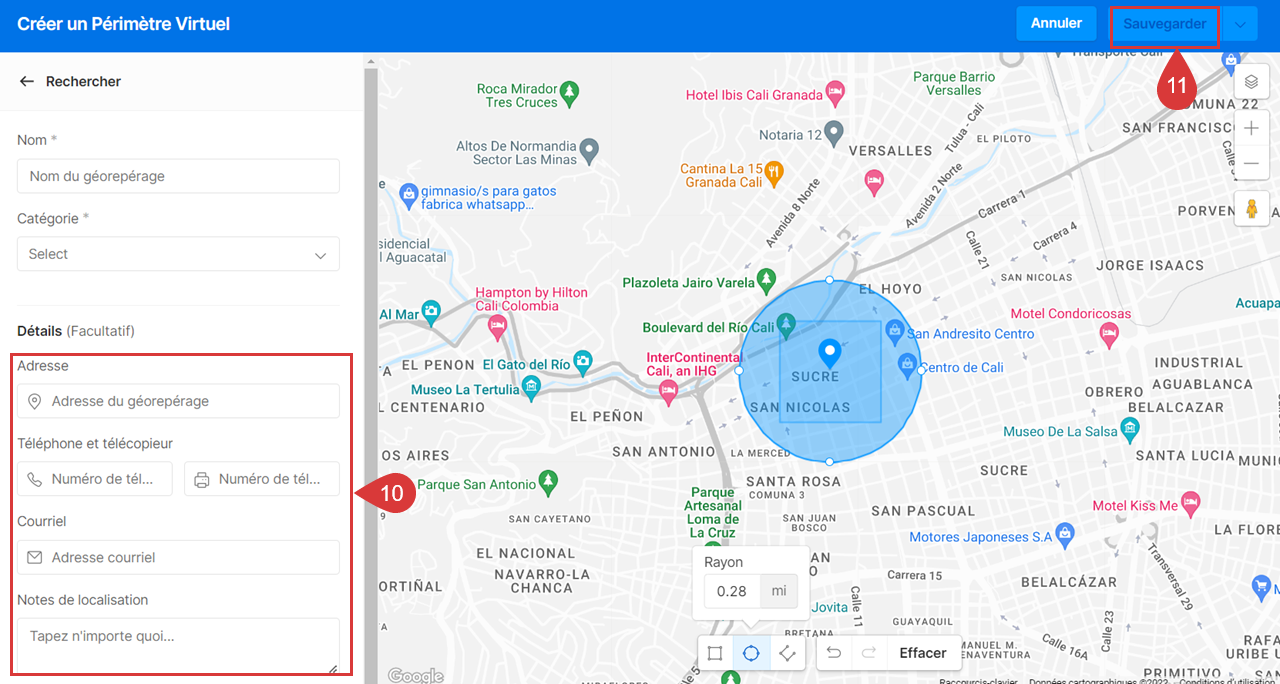Viewport: 1280px width, 684px height.
Task: Redo the drawing action
Action: tap(869, 654)
